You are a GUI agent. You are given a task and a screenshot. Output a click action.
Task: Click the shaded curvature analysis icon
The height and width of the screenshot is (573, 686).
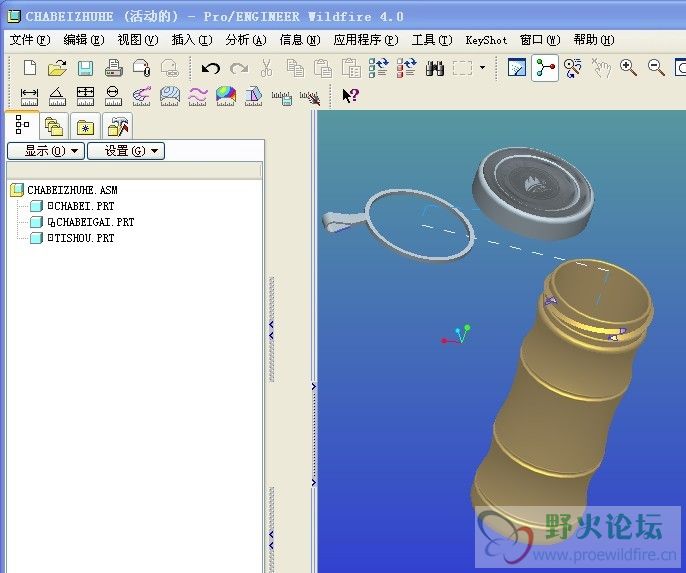[x=226, y=96]
